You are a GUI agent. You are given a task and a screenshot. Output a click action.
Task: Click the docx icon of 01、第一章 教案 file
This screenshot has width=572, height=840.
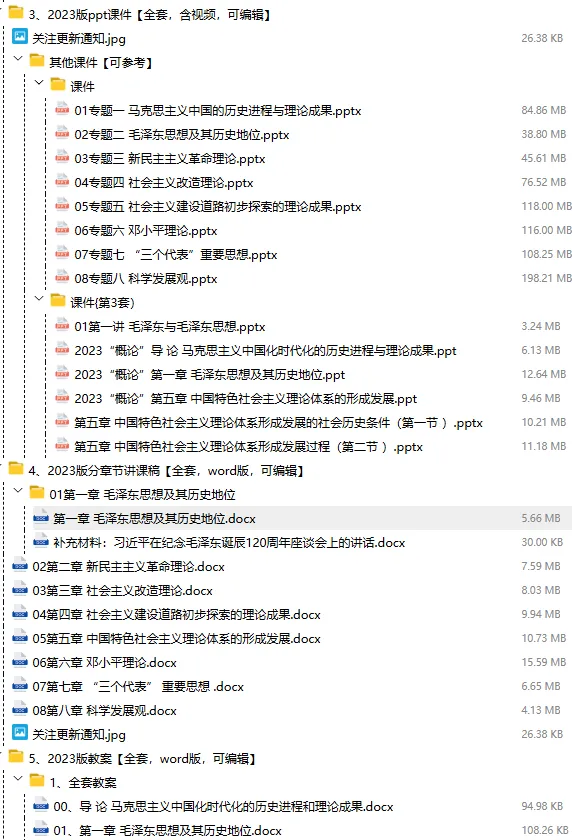tap(41, 829)
